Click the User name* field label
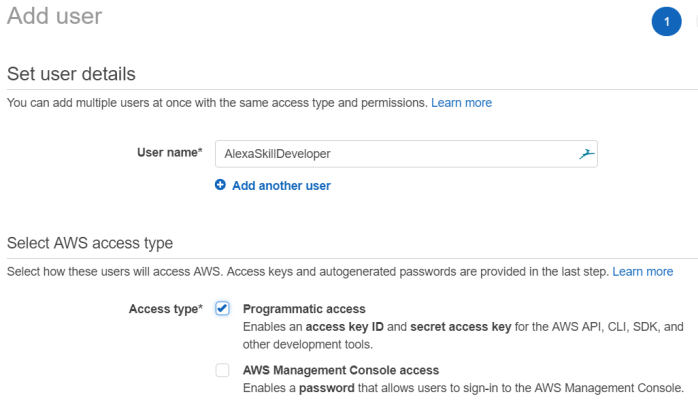Viewport: 698px width, 403px height. click(x=169, y=153)
